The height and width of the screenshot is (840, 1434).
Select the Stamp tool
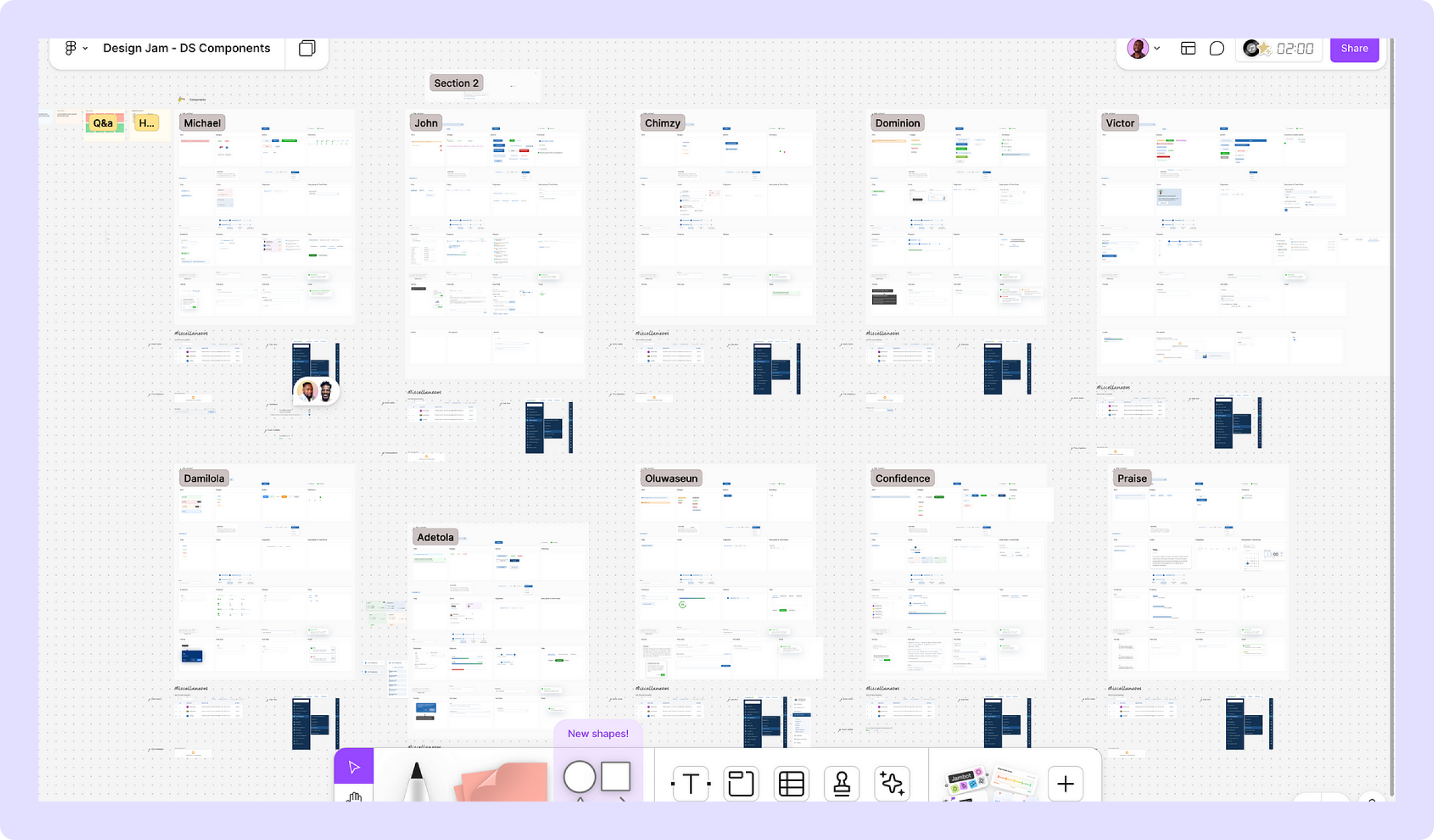pyautogui.click(x=842, y=783)
